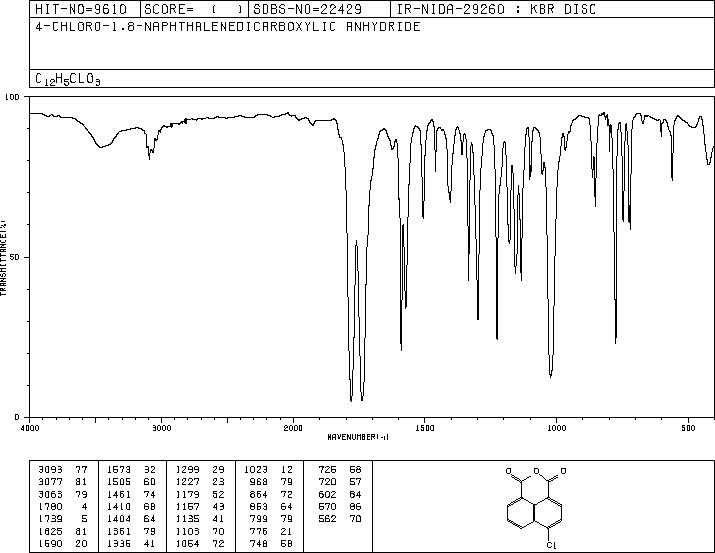Click peak table entry 1336

point(119,544)
